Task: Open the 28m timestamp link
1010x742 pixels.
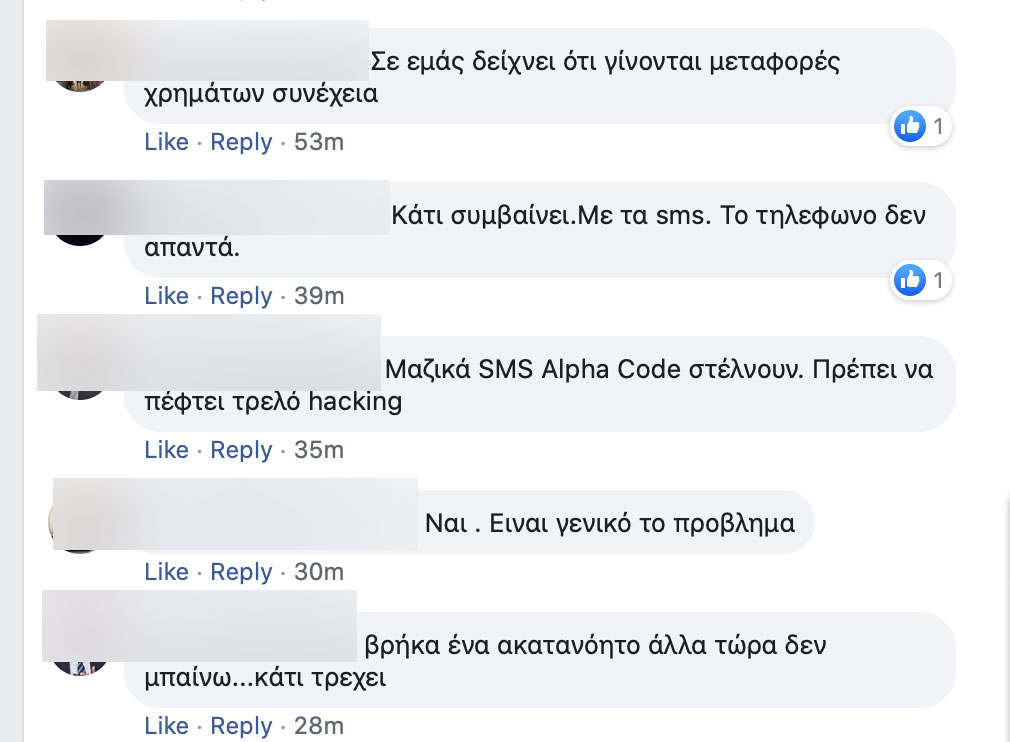Action: (x=319, y=726)
